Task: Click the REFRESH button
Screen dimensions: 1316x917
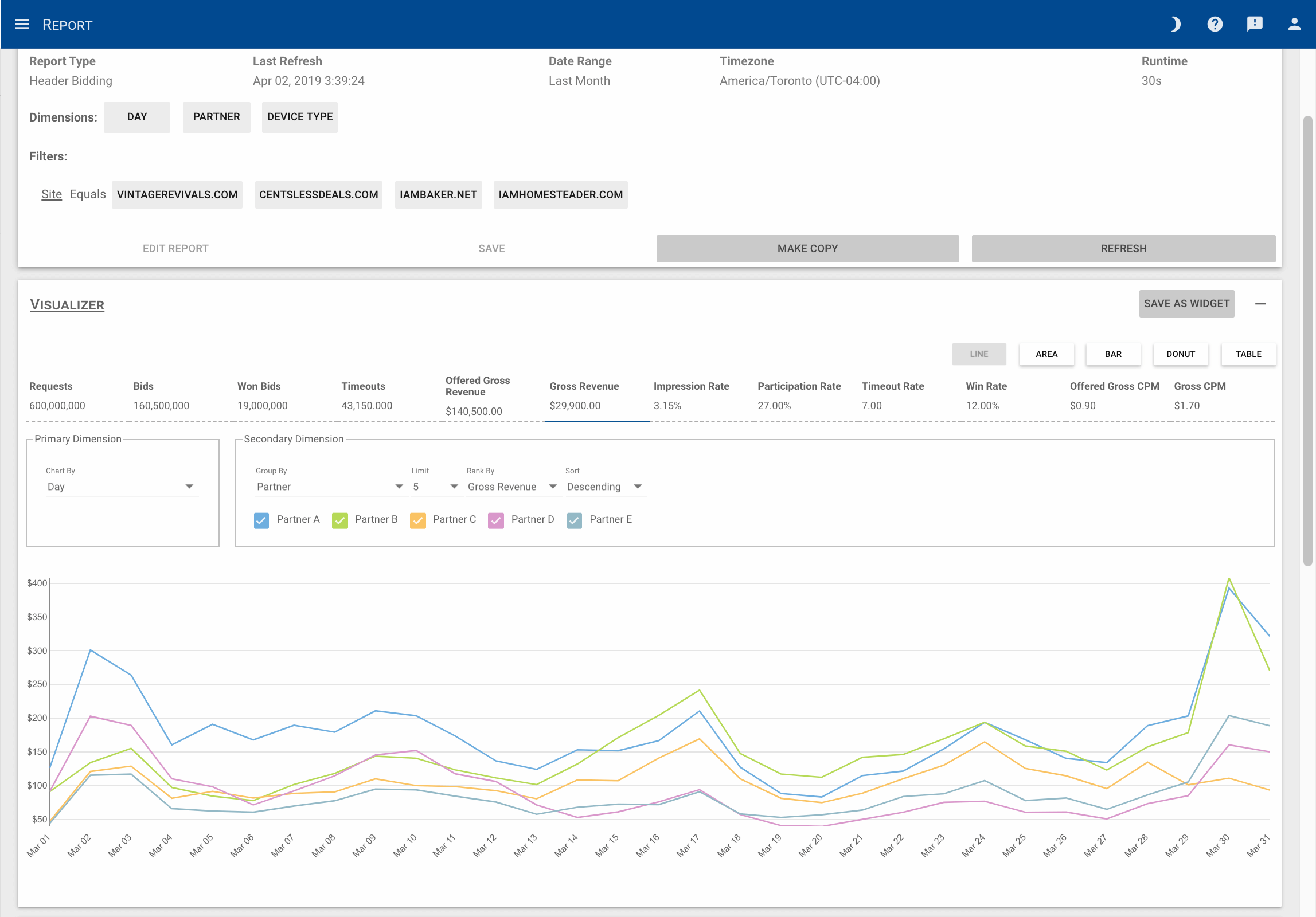Action: click(x=1123, y=248)
